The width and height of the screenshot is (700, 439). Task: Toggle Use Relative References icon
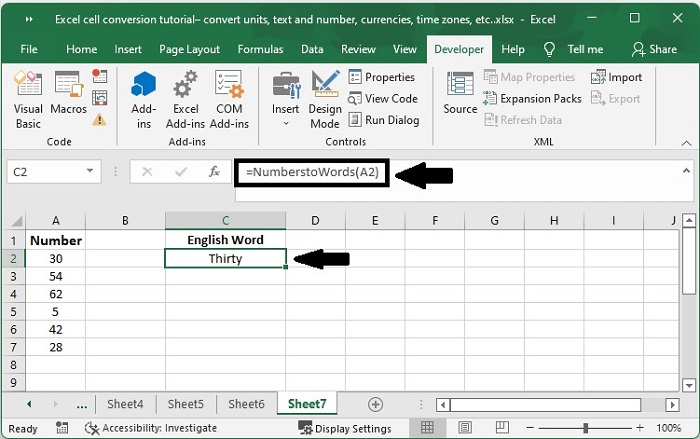tap(100, 97)
